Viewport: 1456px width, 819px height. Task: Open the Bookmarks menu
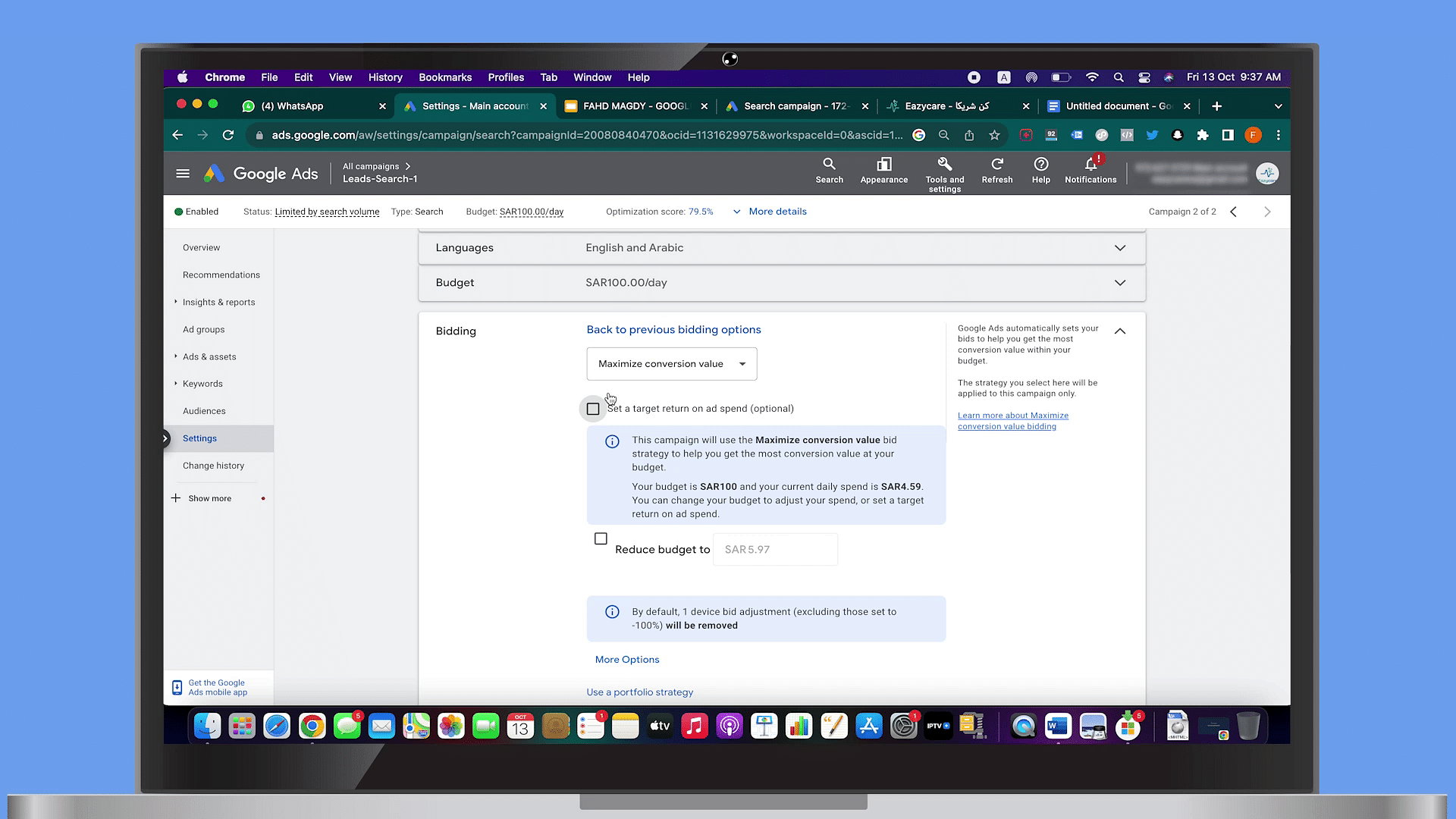pos(445,77)
